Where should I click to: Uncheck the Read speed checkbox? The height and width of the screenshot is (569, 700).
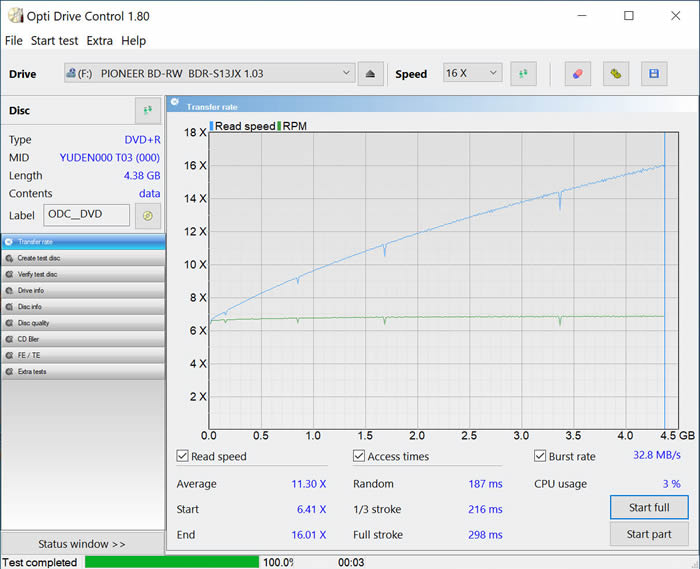(183, 457)
